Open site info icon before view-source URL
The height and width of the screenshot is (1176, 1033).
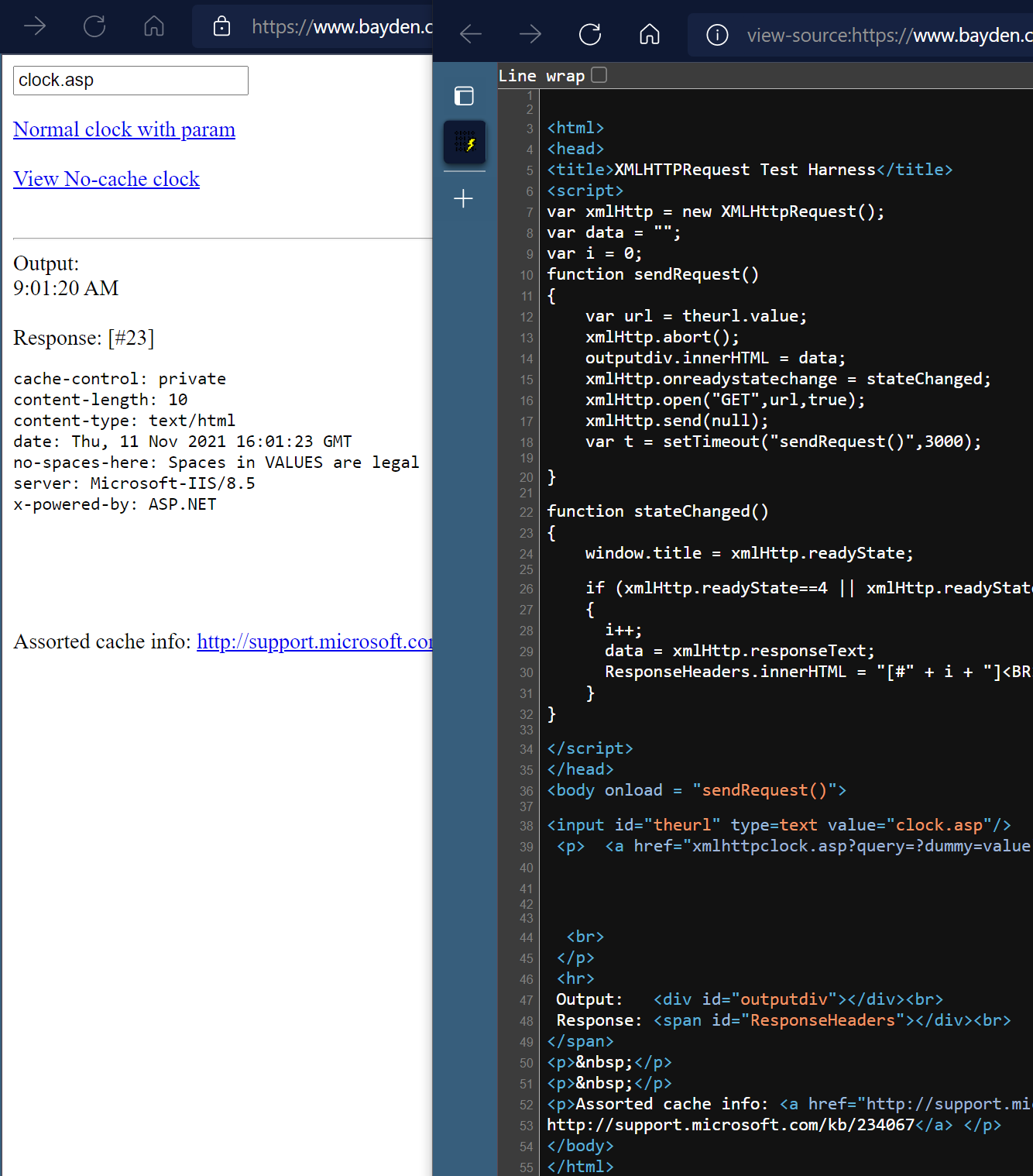coord(717,35)
